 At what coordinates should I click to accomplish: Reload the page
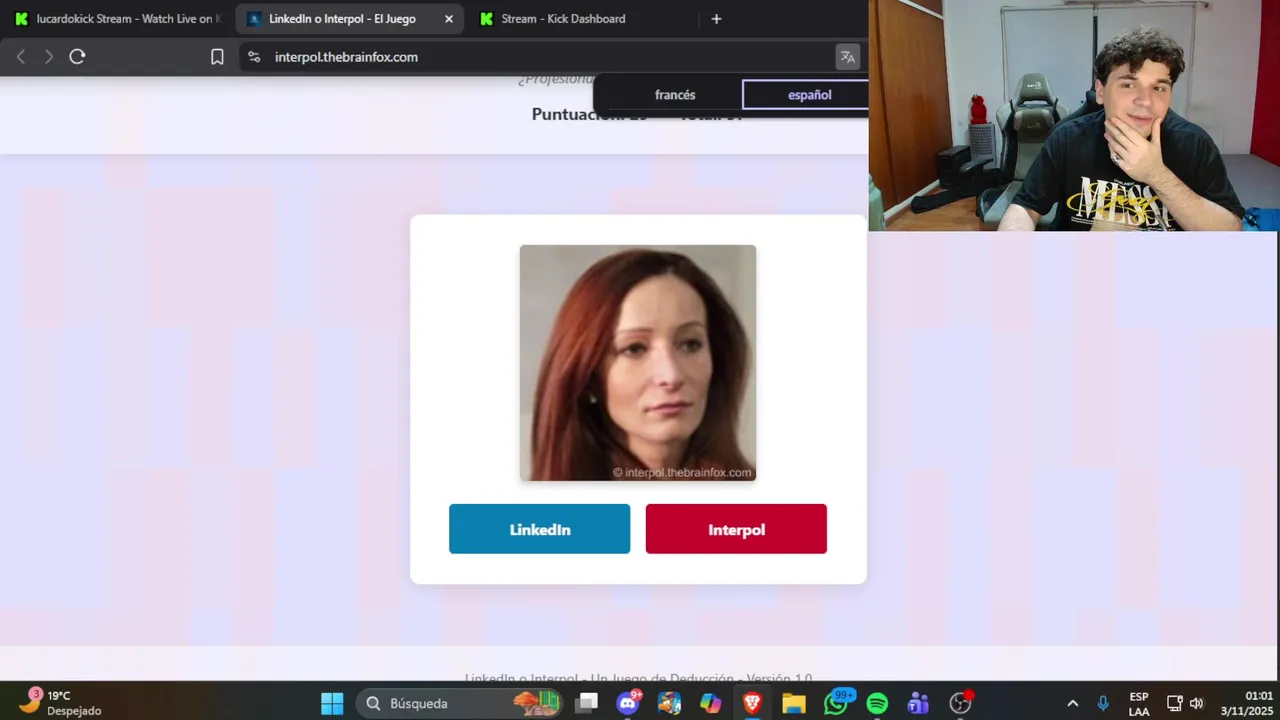coord(77,57)
